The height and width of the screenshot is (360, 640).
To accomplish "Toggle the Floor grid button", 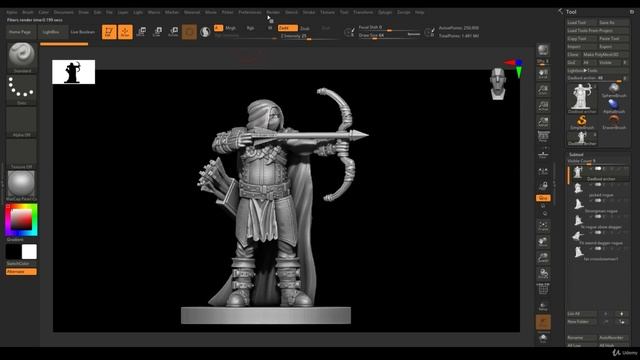I will [x=543, y=154].
